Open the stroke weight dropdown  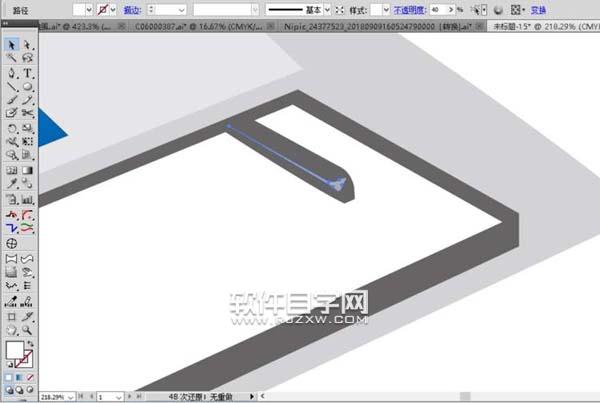click(182, 10)
